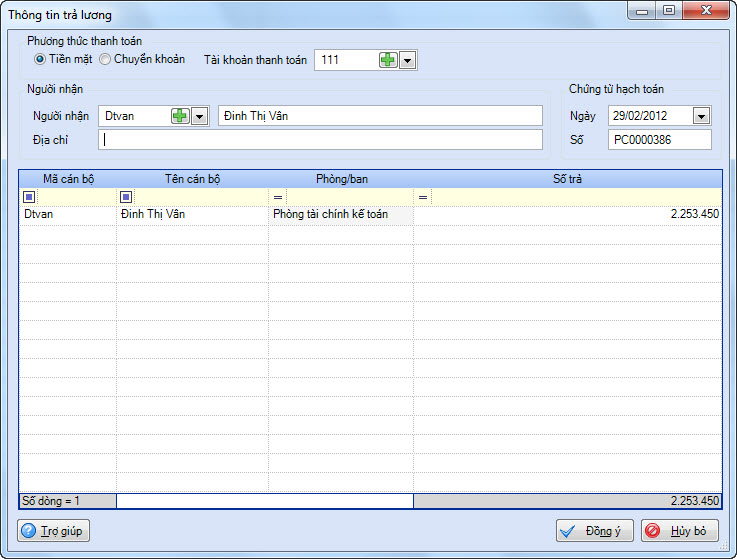This screenshot has width=737, height=559.
Task: Open equals filter icon for Phòng/ban
Action: pos(278,197)
